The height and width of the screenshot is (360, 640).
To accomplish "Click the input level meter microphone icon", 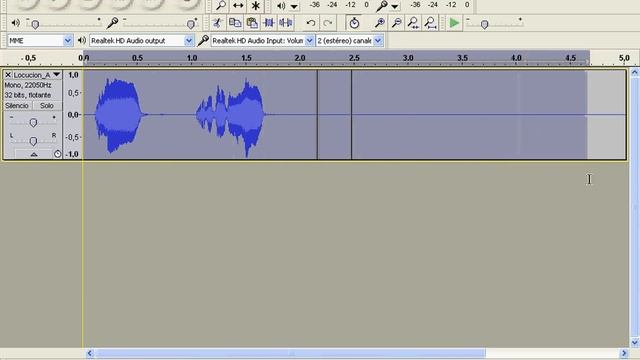I will tap(382, 6).
